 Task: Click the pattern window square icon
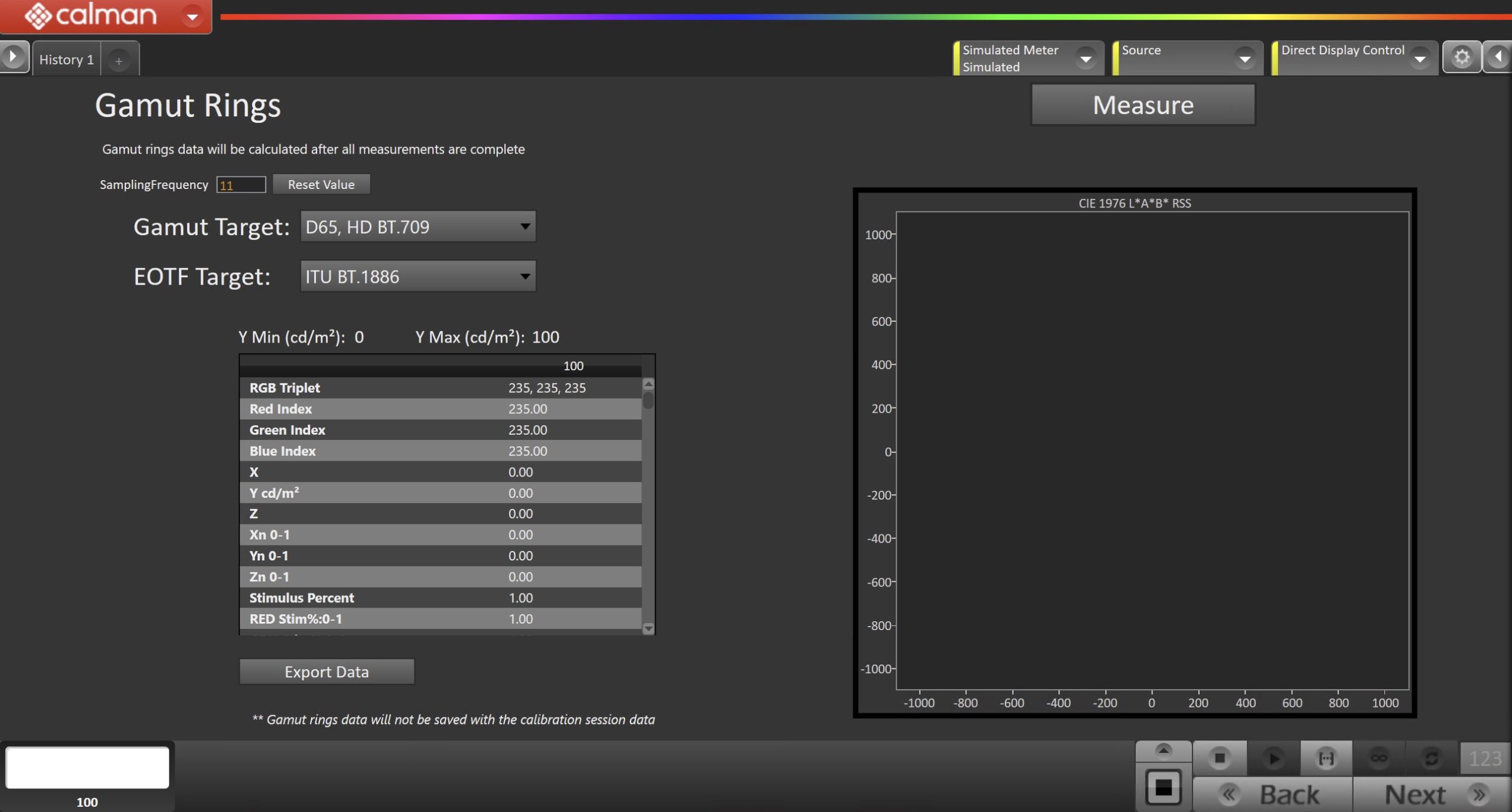coord(1163,787)
